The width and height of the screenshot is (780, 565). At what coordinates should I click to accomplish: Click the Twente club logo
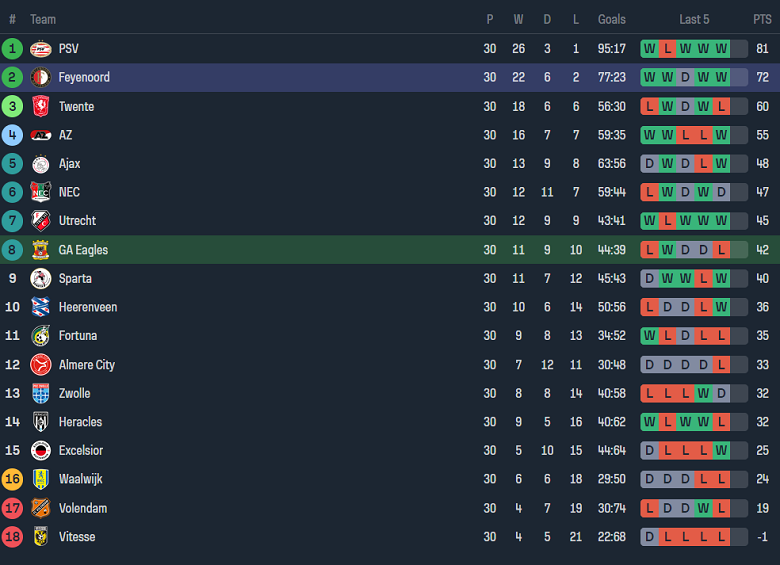[40, 106]
